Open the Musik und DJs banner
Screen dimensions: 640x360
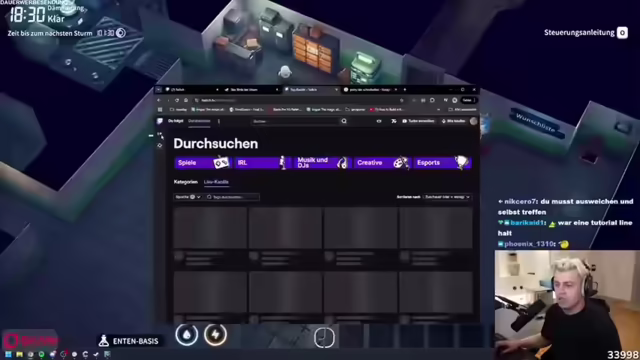322,163
